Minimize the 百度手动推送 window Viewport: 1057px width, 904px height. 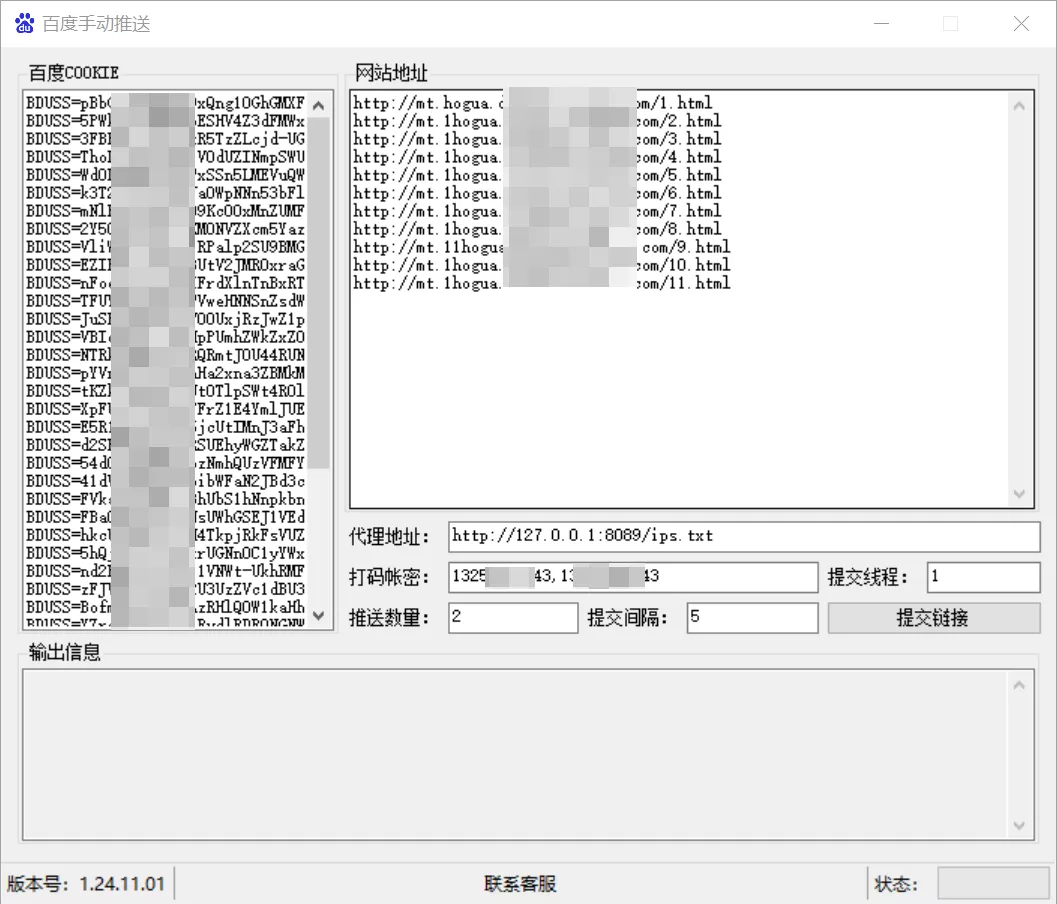point(881,24)
